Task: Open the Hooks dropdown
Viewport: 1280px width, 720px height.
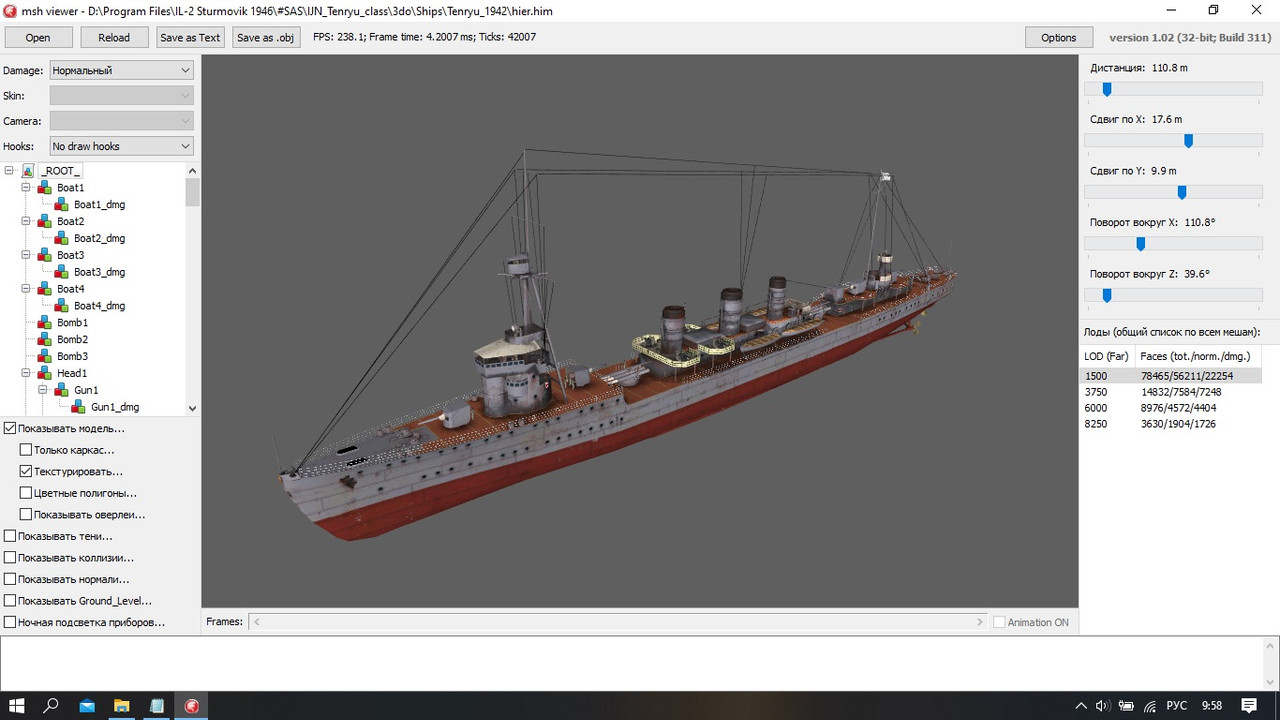Action: (x=121, y=146)
